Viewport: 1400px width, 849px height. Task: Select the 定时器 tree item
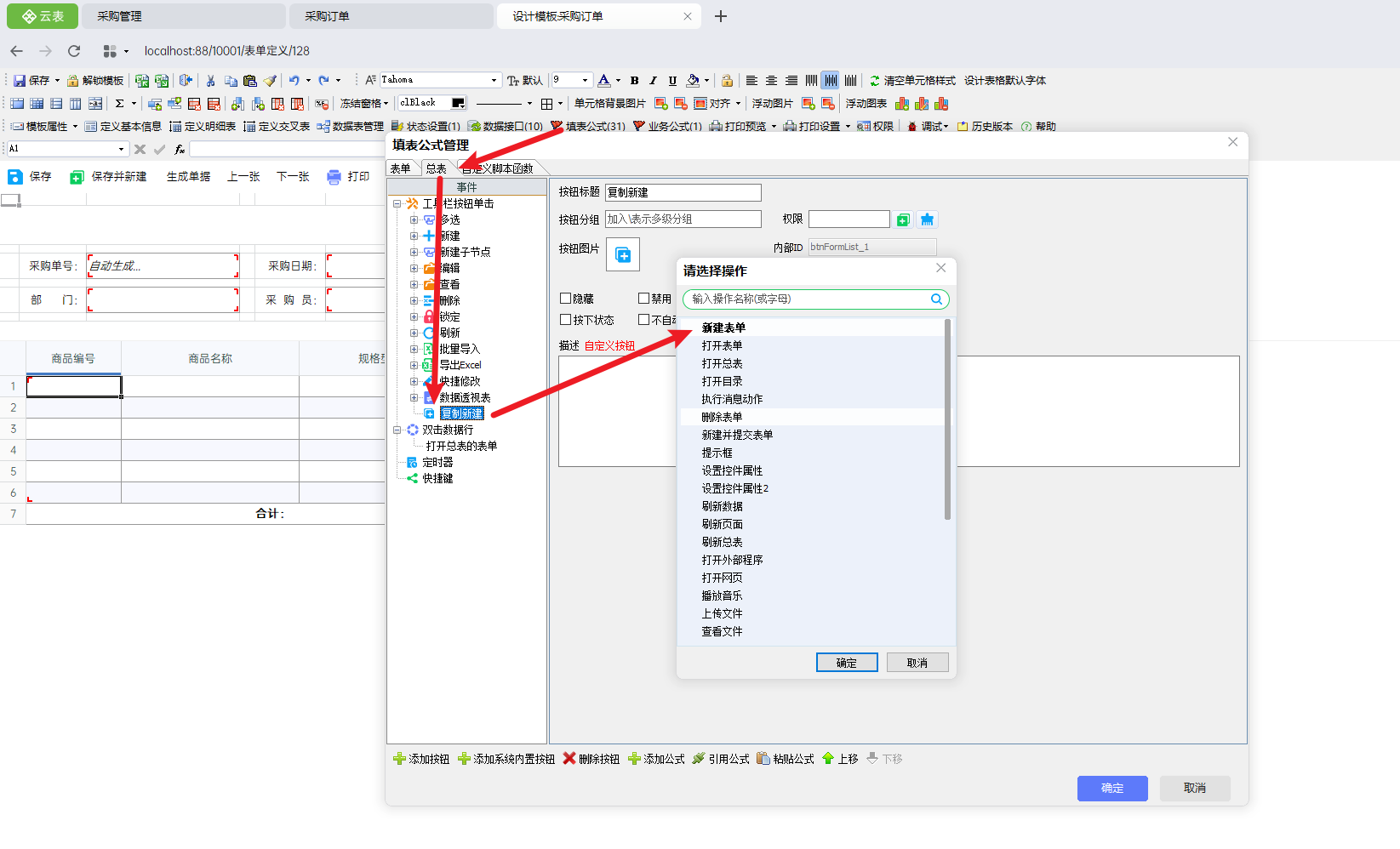click(x=437, y=463)
